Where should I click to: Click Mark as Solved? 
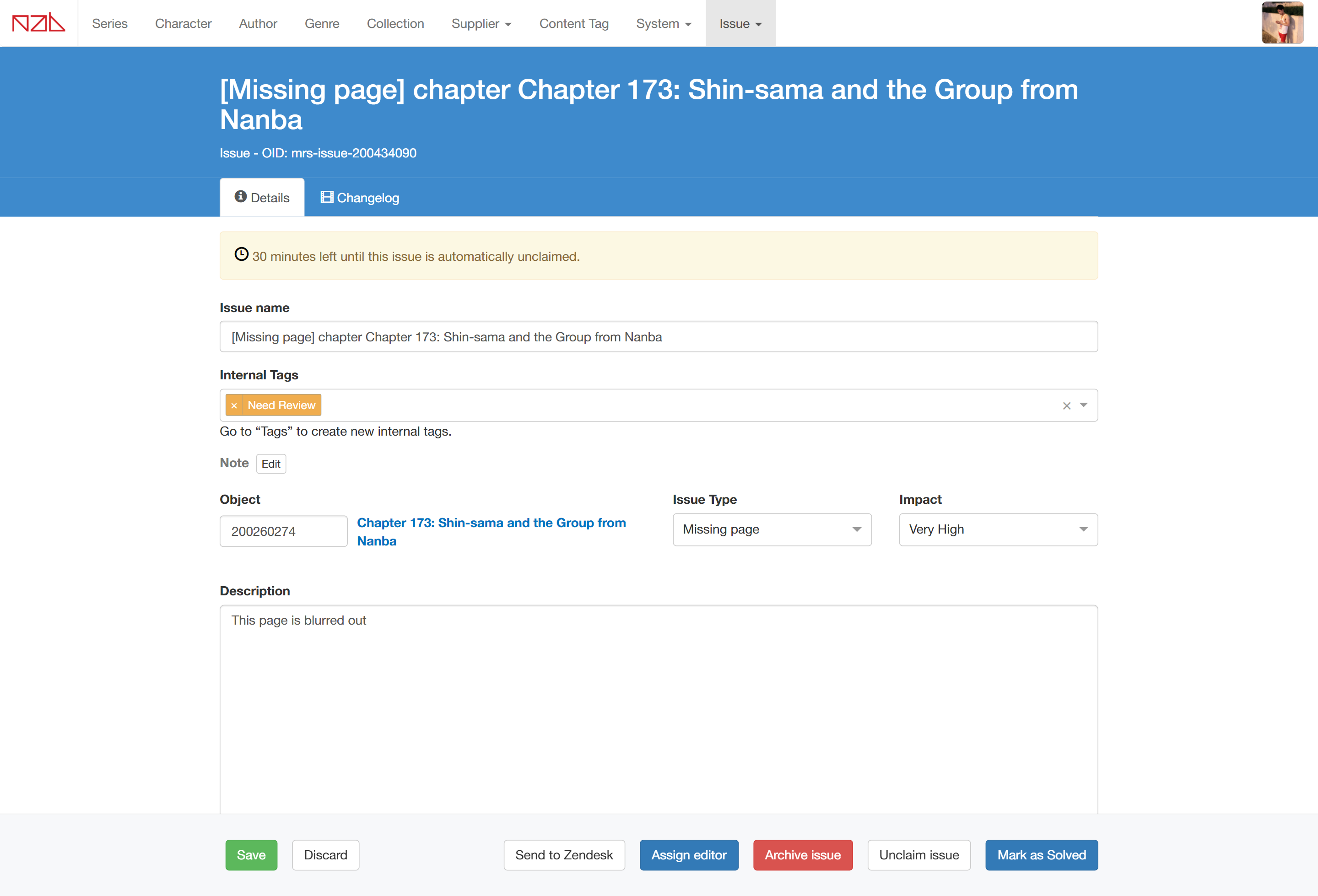[1041, 855]
